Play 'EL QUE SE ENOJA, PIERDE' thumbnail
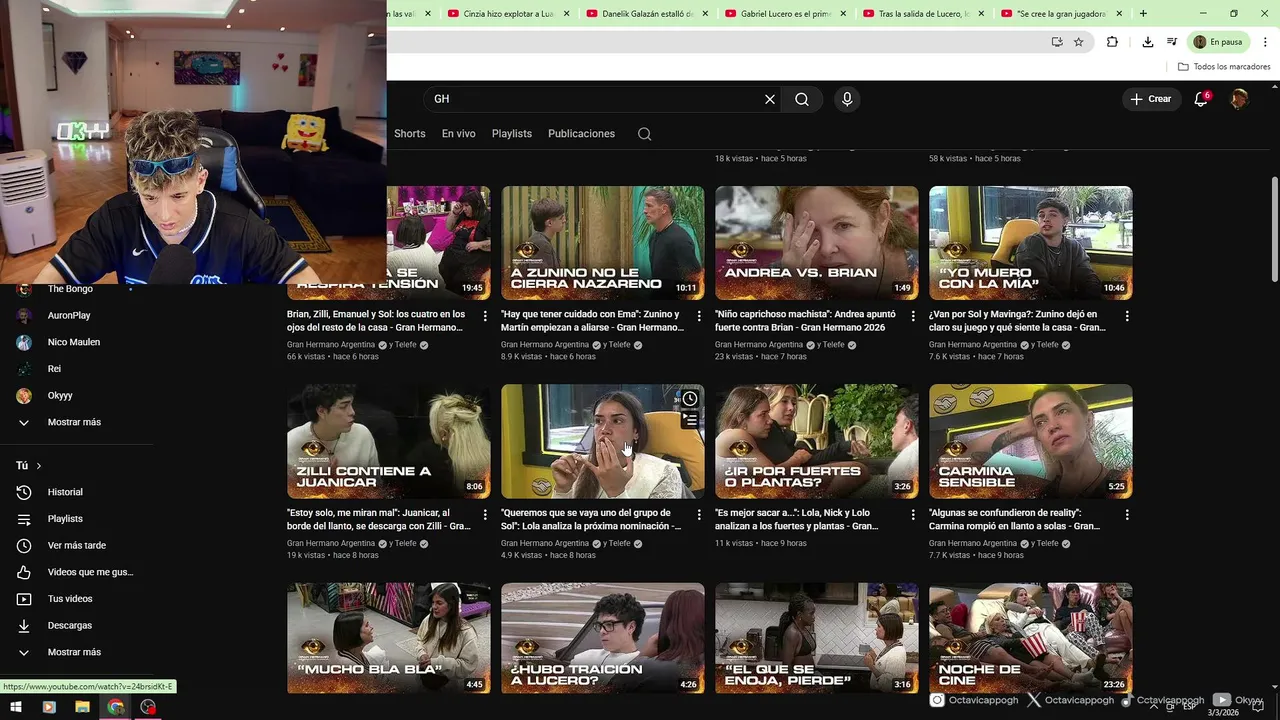This screenshot has height=720, width=1280. (817, 638)
